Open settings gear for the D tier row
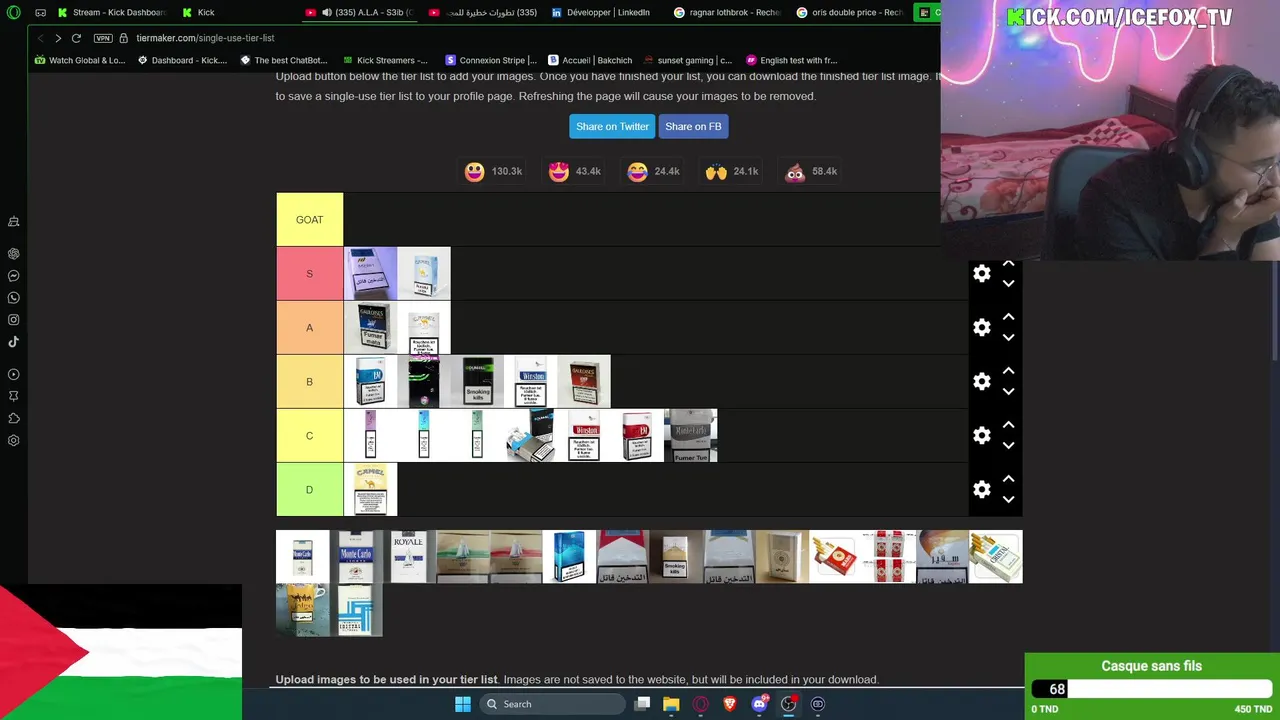This screenshot has height=720, width=1280. pos(982,490)
